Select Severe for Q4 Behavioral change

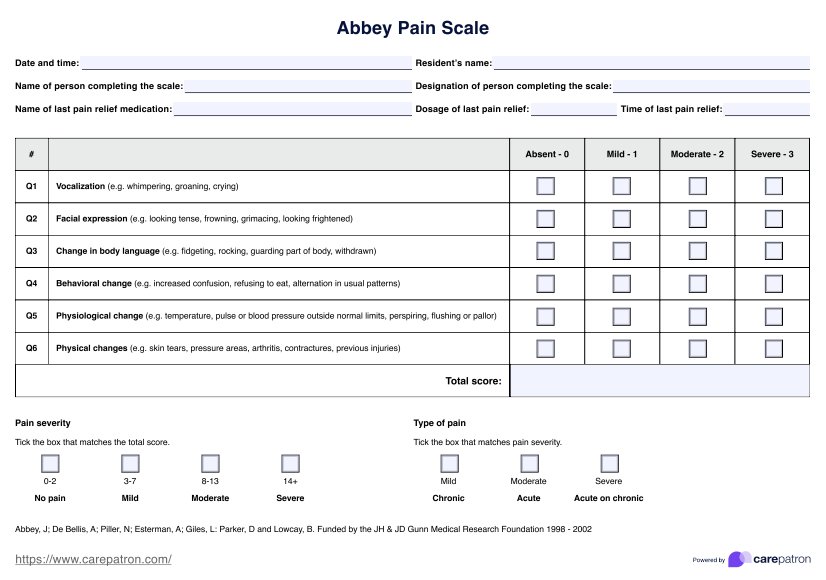point(773,283)
